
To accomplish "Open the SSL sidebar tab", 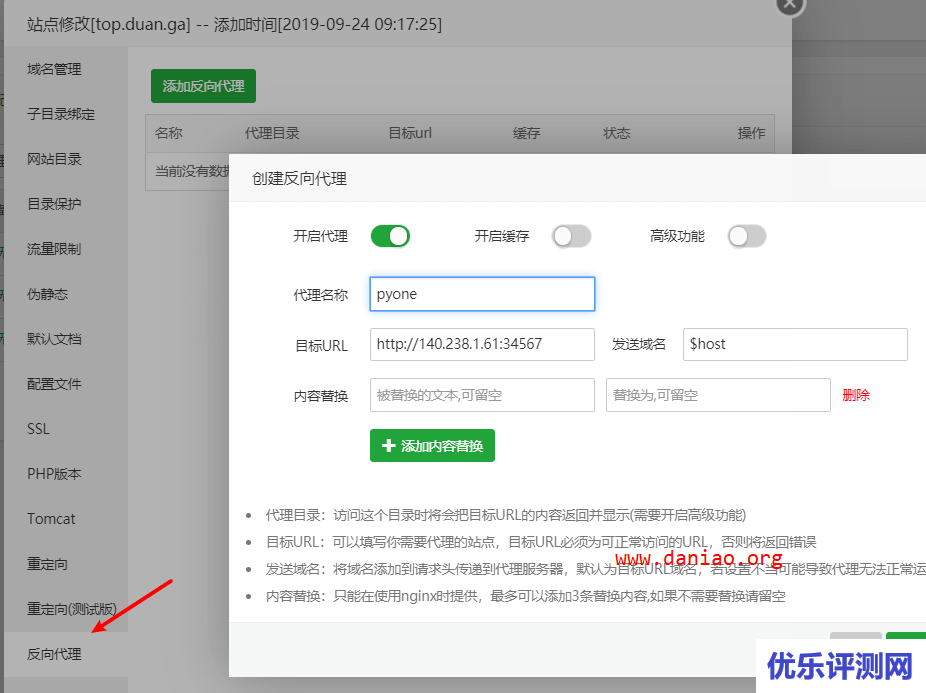I will 38,429.
